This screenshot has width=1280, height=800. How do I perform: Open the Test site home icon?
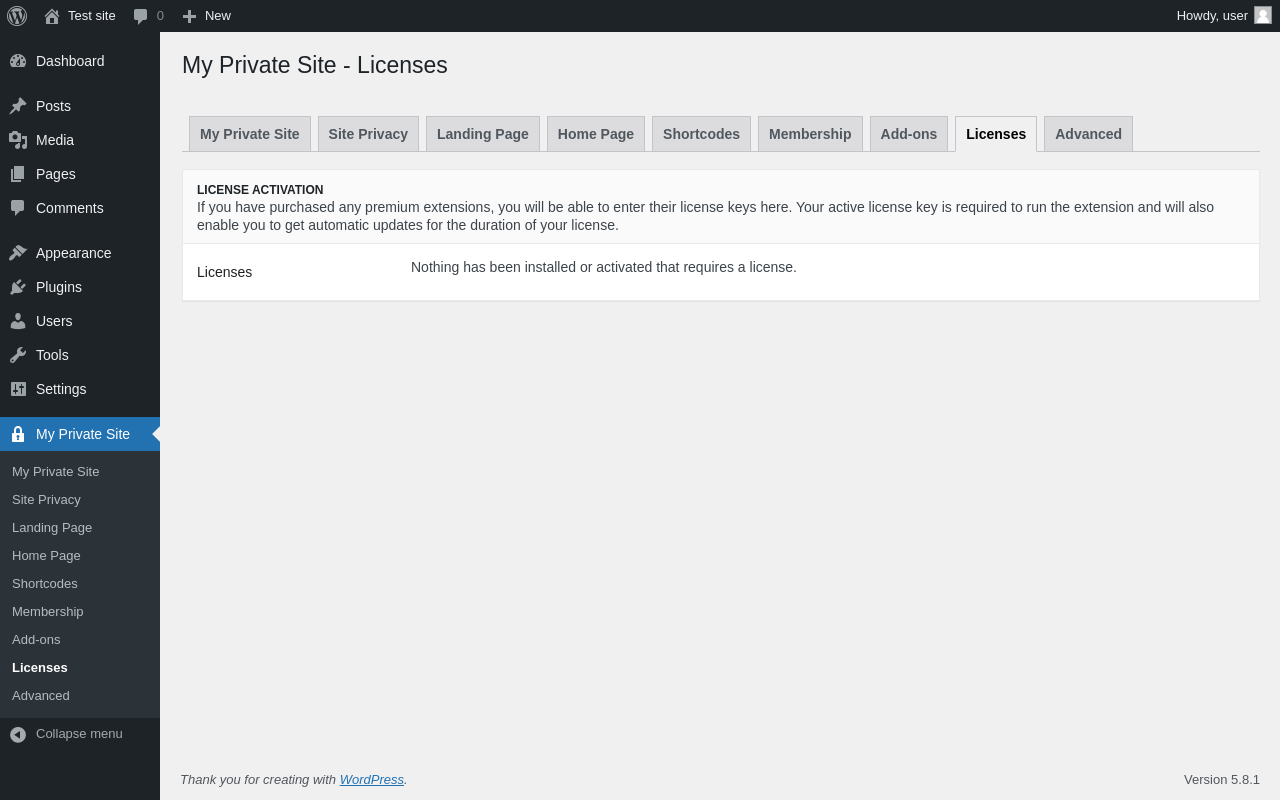[x=52, y=16]
